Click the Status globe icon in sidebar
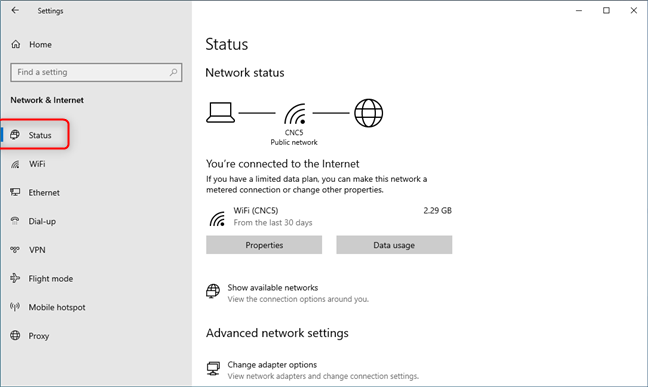The image size is (648, 387). (x=15, y=135)
